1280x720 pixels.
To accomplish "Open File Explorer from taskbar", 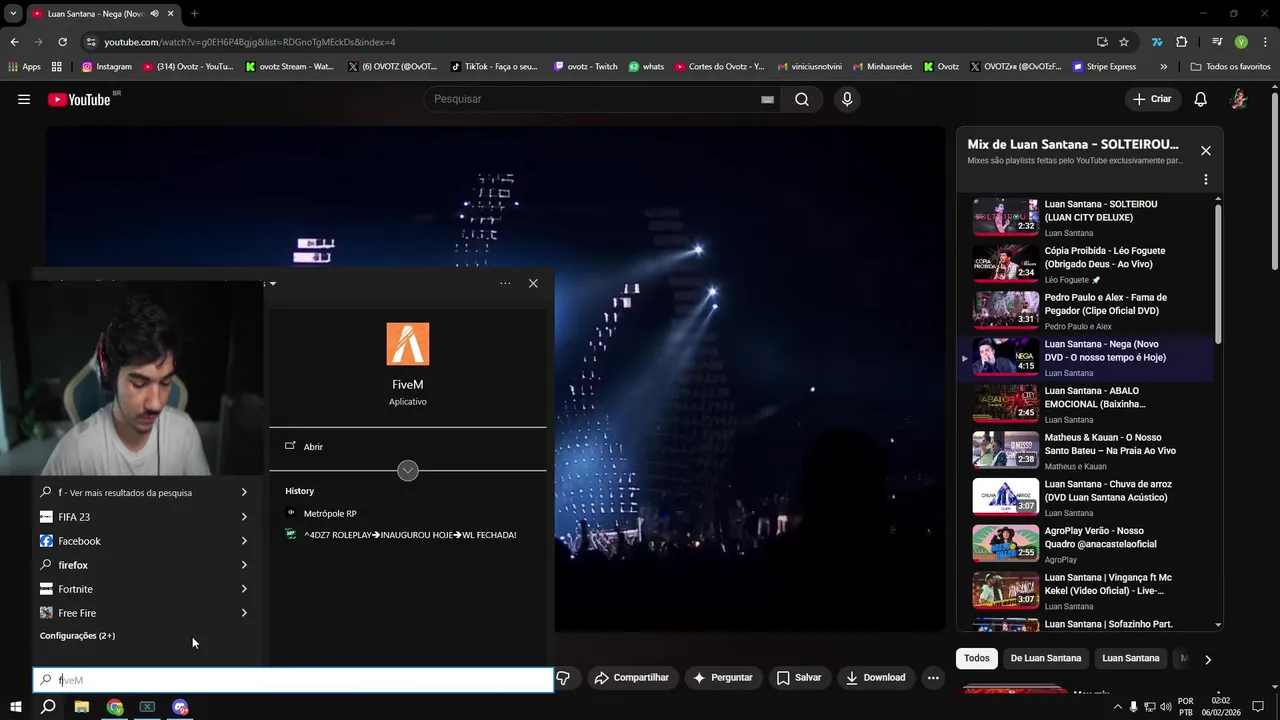I will (x=82, y=707).
